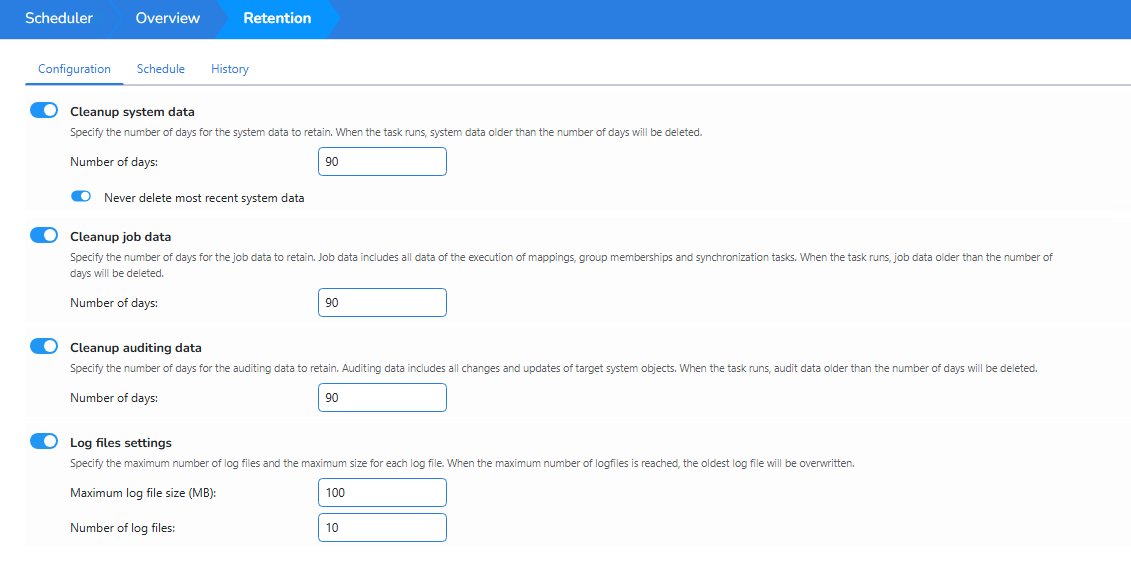Click the Cleanup job data heading

[x=120, y=237]
